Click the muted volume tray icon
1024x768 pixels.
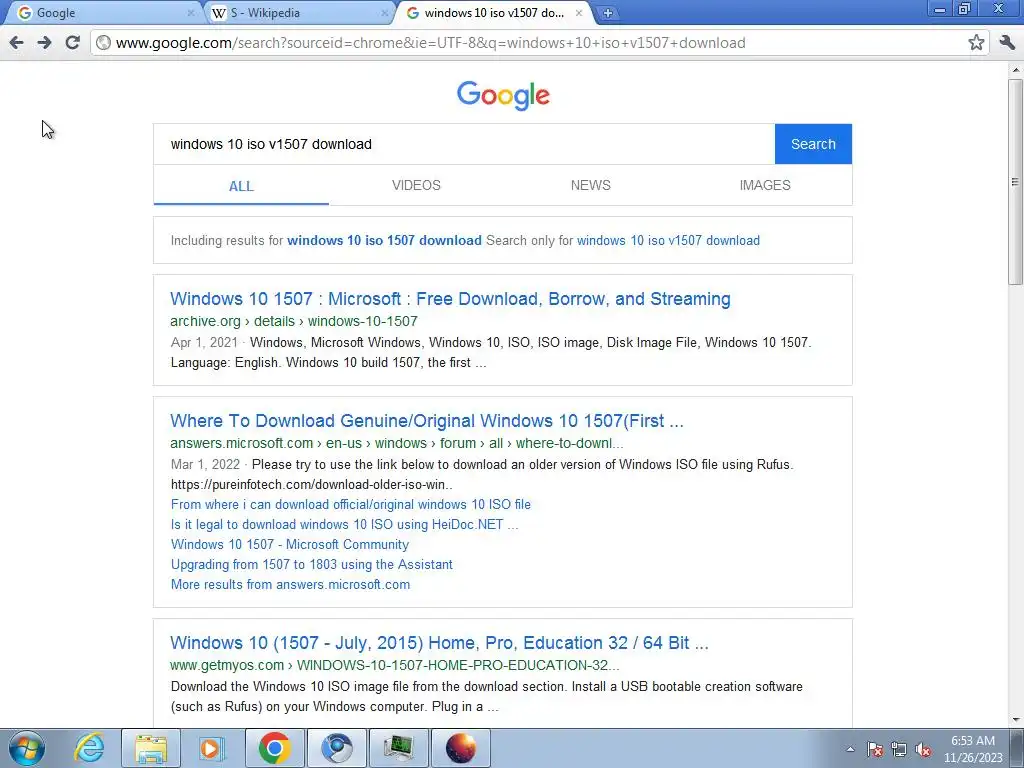923,749
